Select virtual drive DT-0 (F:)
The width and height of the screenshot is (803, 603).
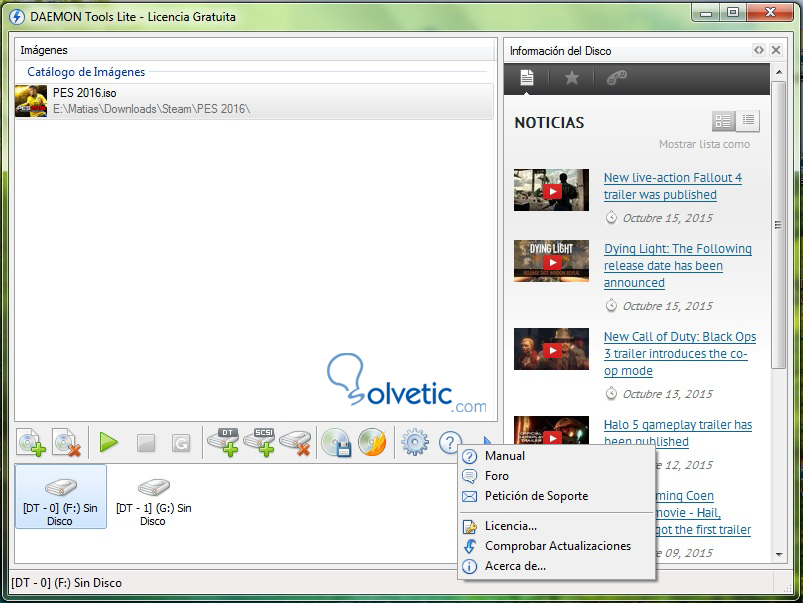coord(60,496)
